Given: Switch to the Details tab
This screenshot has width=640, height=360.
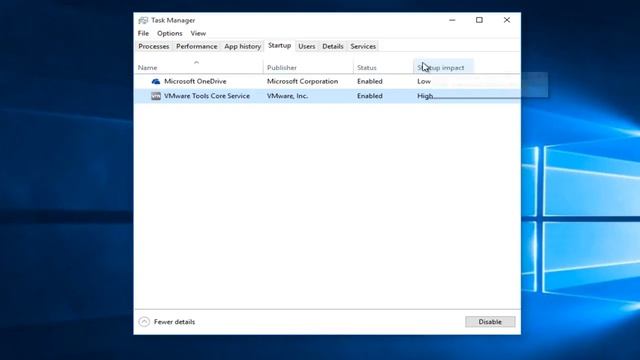Looking at the screenshot, I should 333,47.
